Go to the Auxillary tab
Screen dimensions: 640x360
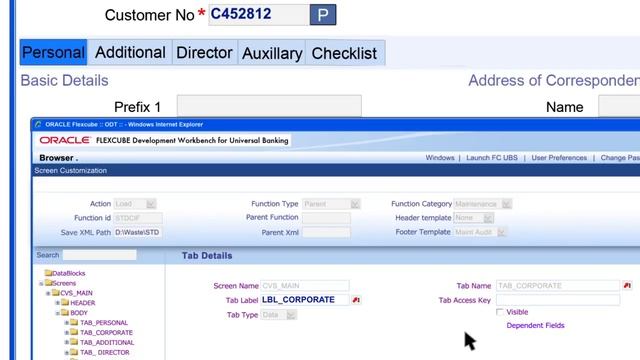[272, 53]
